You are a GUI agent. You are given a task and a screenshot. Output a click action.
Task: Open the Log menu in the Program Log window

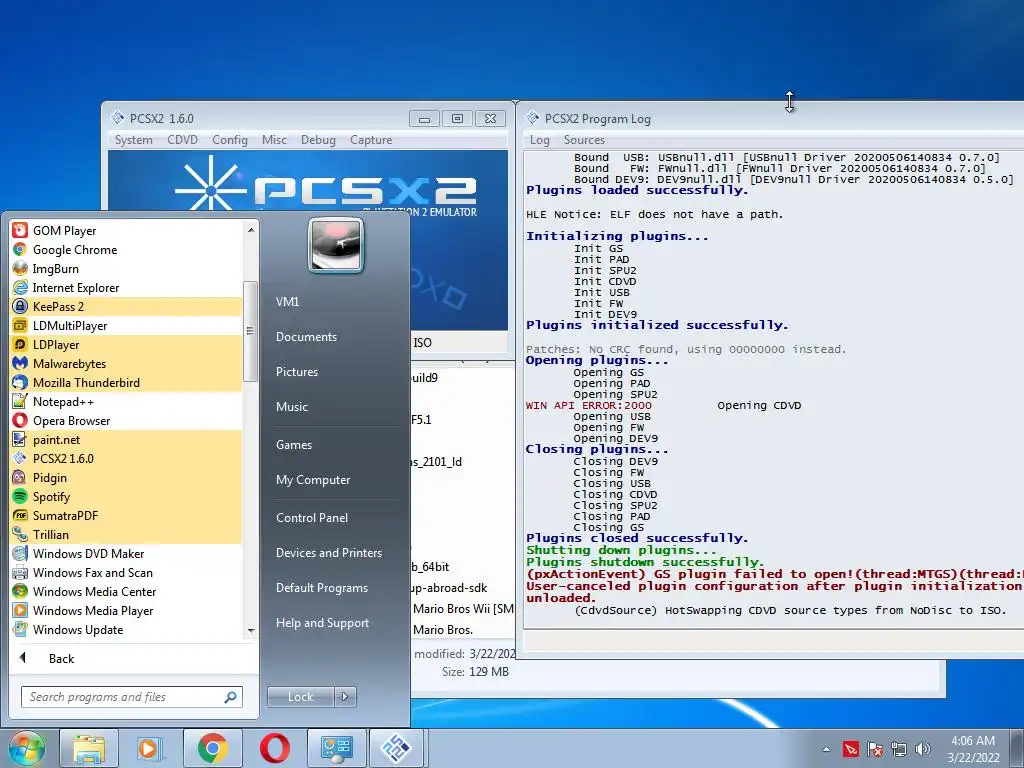[539, 140]
